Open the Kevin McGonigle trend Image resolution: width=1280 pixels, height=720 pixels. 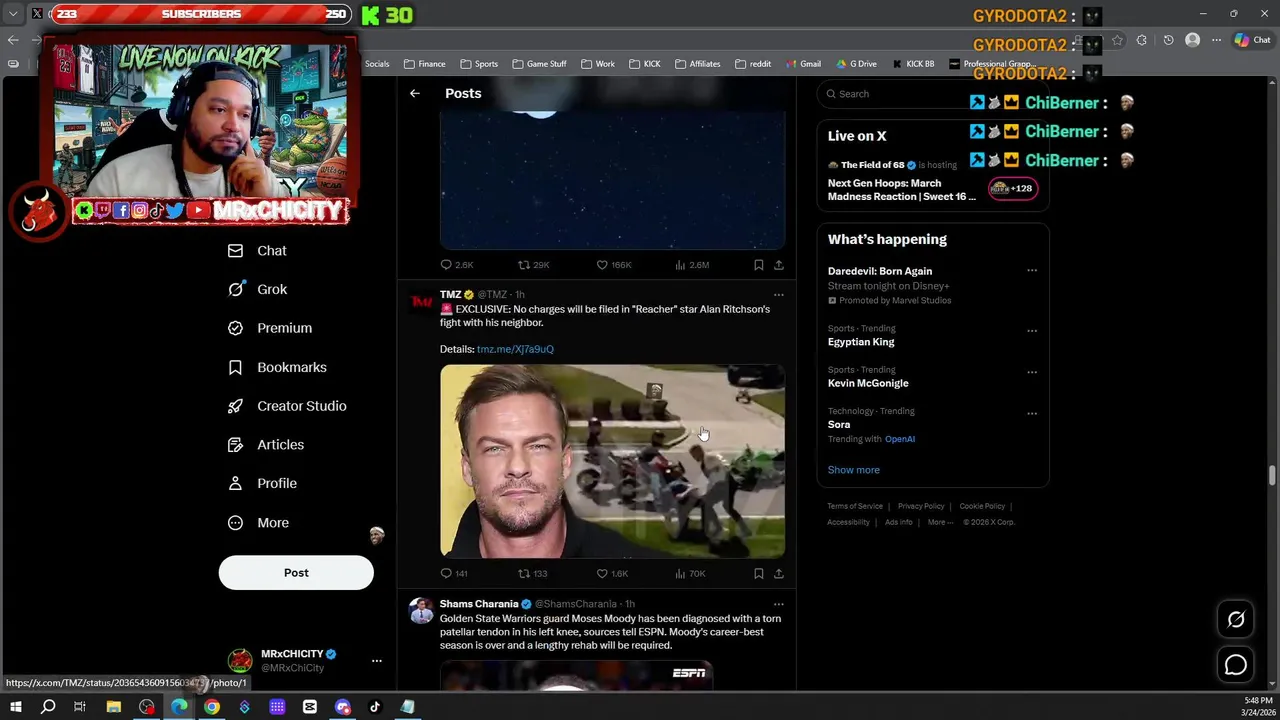pyautogui.click(x=868, y=383)
